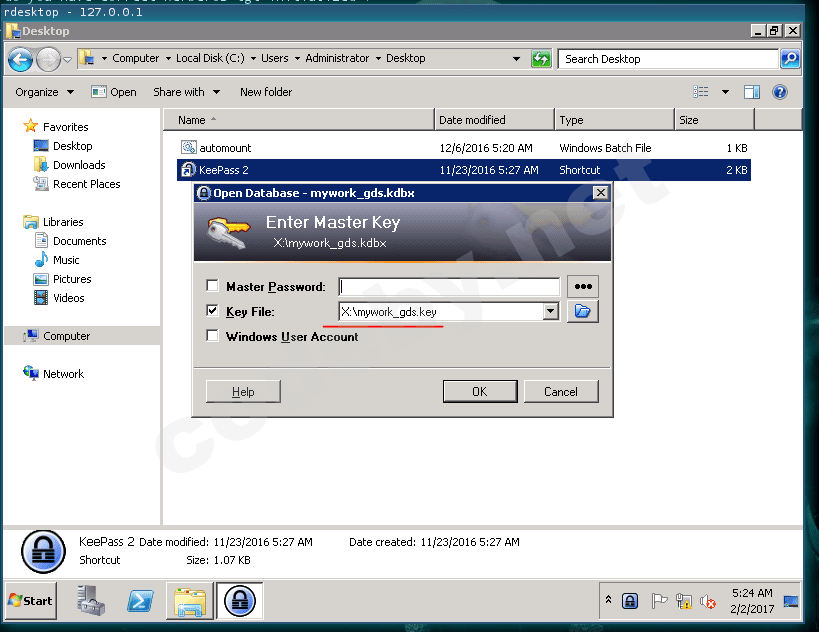Click the KeePass 2 shortcut icon
819x632 pixels.
tap(188, 170)
